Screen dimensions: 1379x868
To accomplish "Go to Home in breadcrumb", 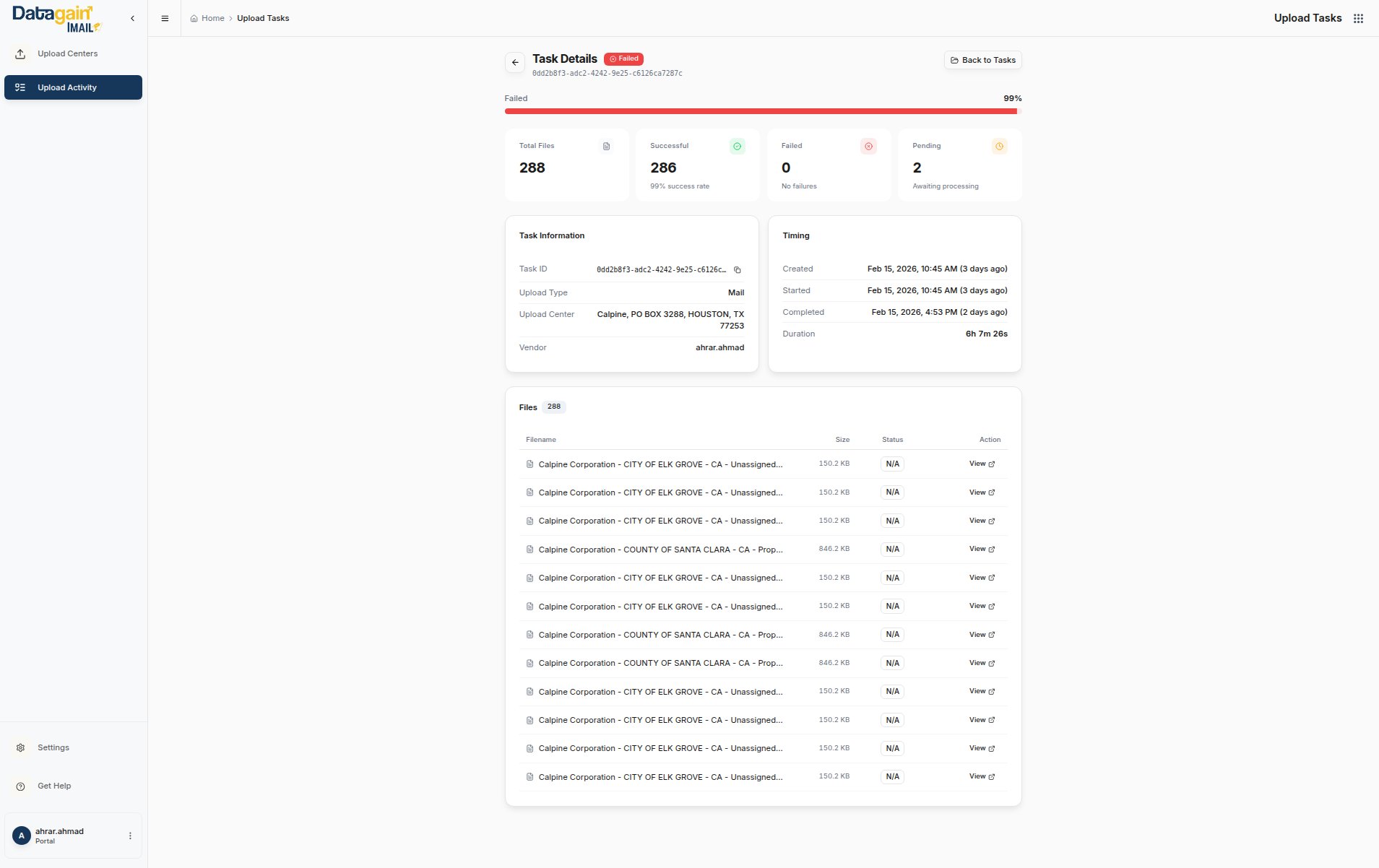I will click(212, 19).
